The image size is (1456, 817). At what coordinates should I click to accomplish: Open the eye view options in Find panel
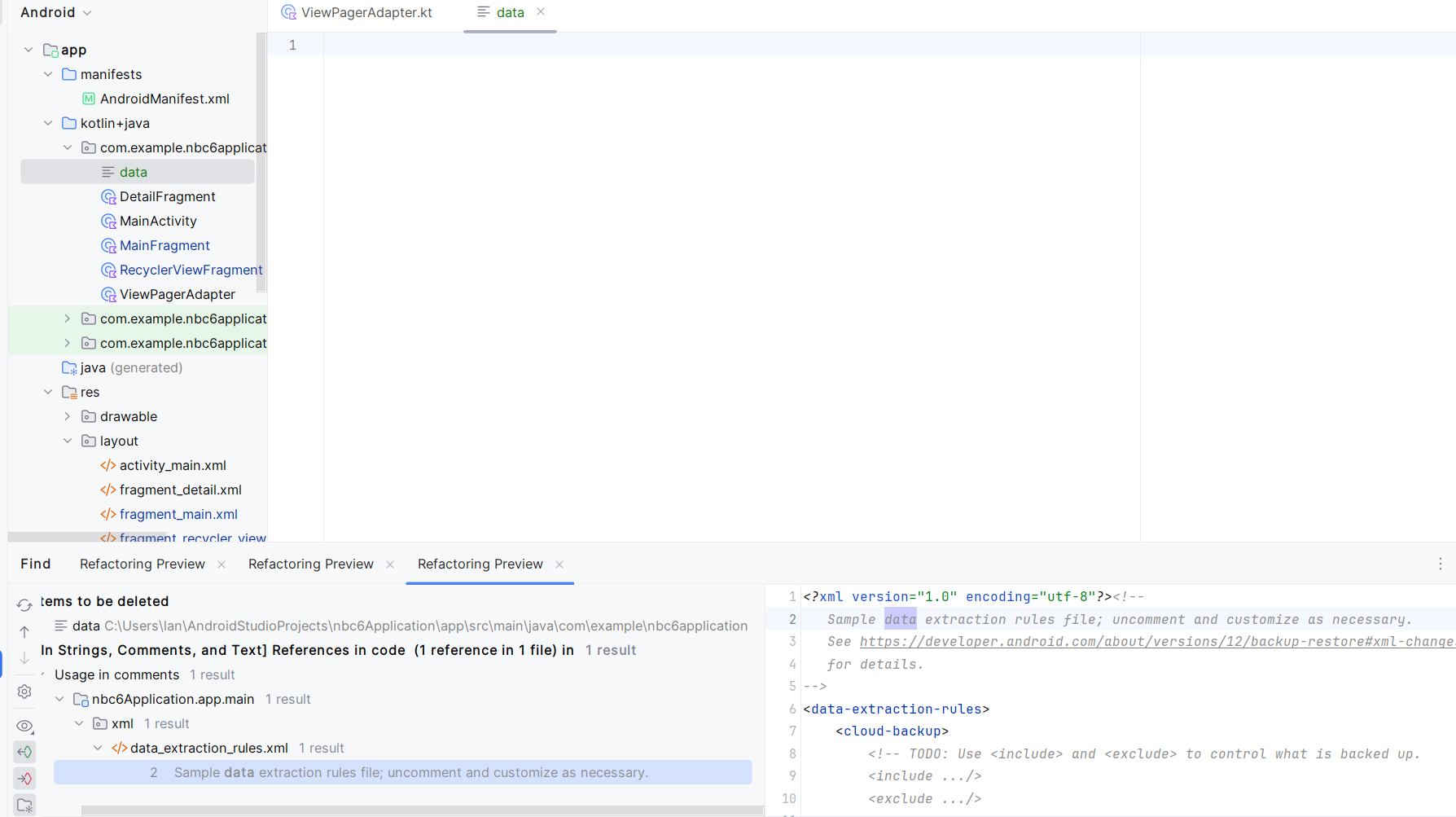tap(24, 726)
